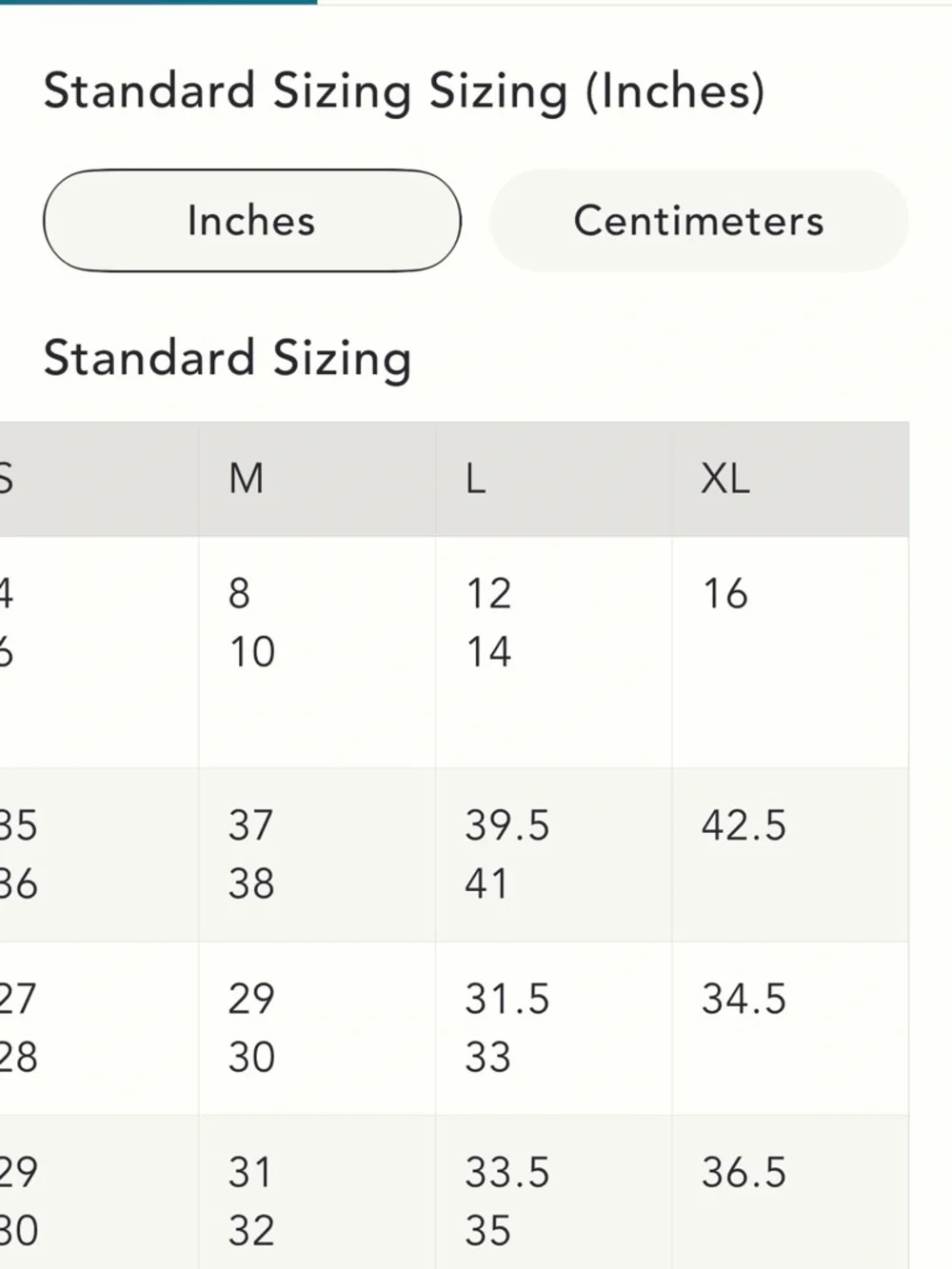Switch units to Inches
The height and width of the screenshot is (1269, 952).
coord(252,221)
